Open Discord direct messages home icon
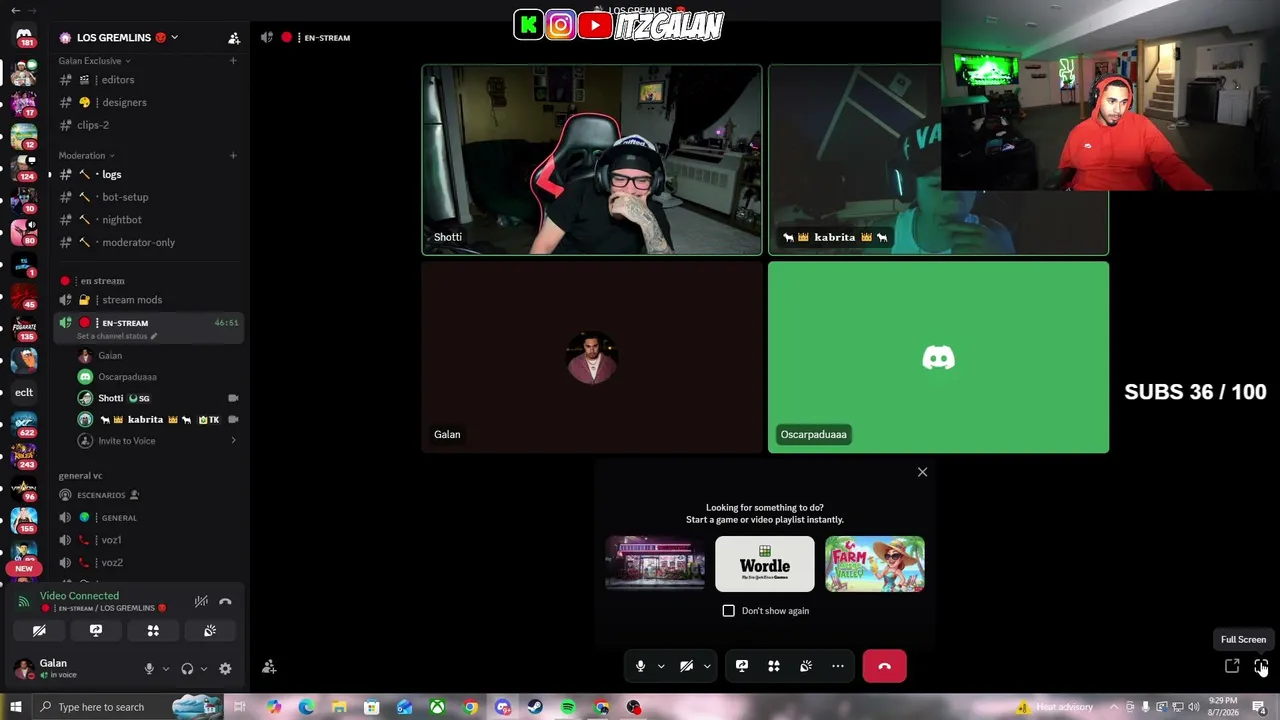This screenshot has height=720, width=1280. pos(24,36)
